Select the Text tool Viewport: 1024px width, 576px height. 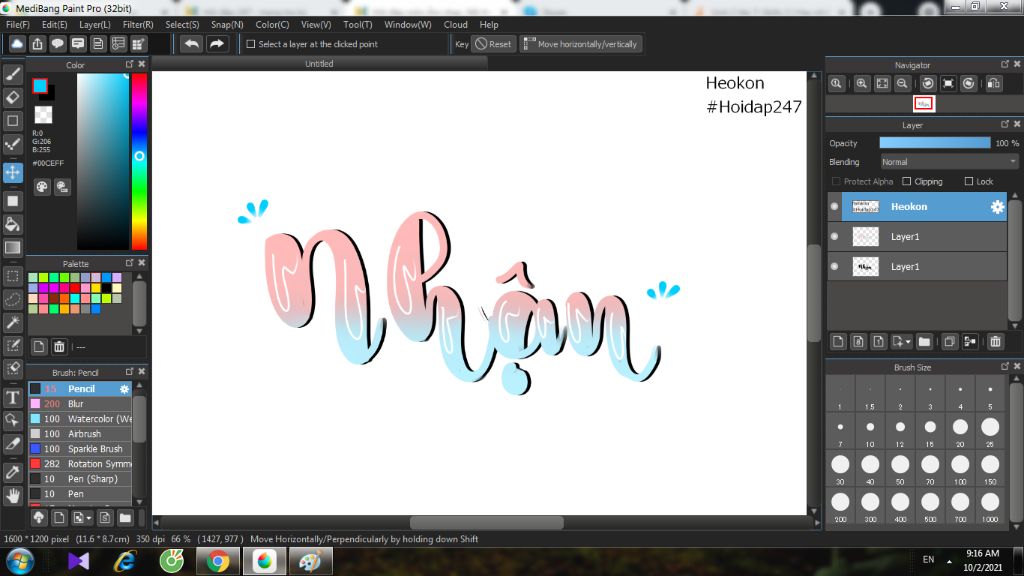tap(12, 397)
